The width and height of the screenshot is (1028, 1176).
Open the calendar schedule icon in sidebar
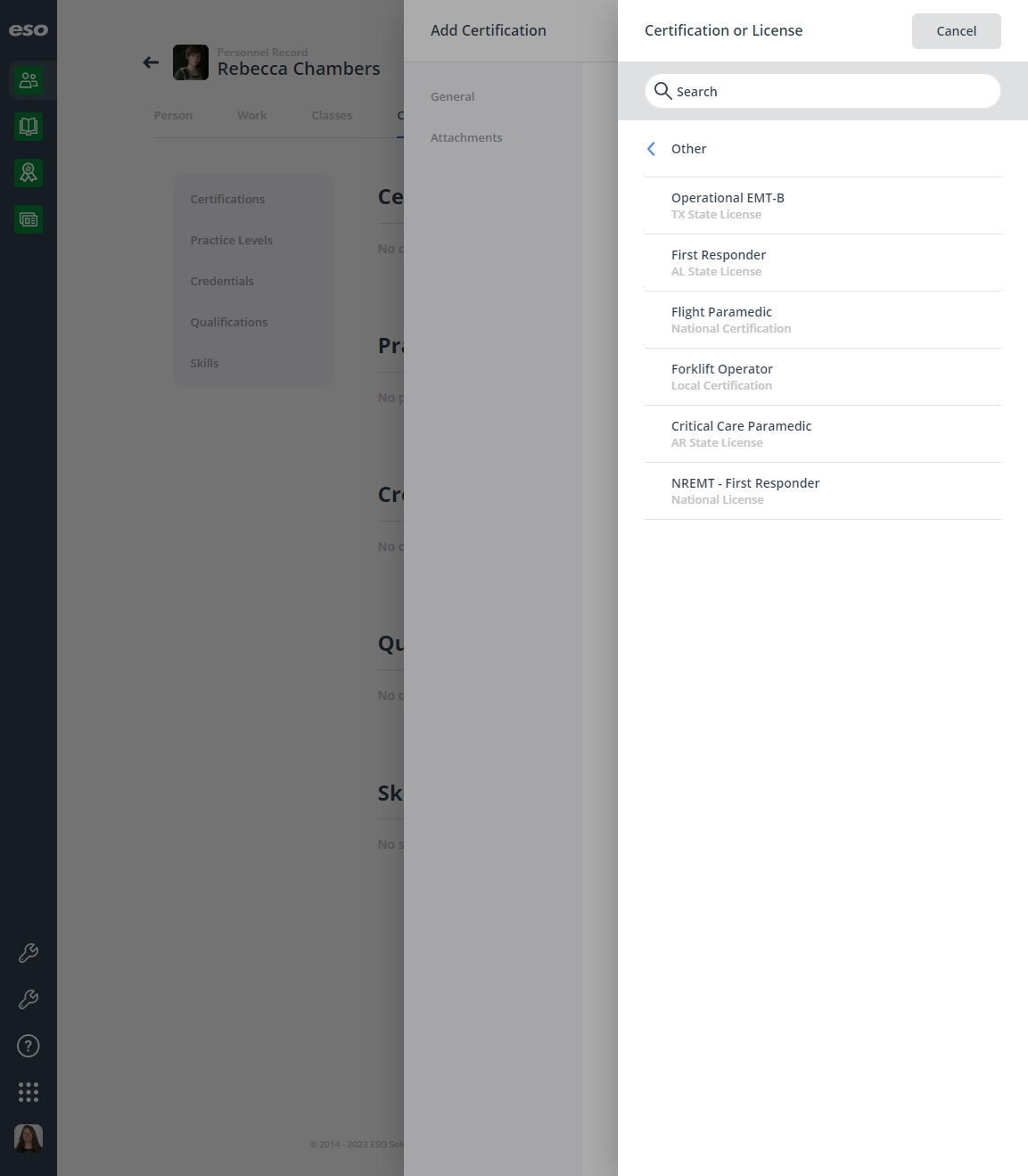pyautogui.click(x=29, y=219)
